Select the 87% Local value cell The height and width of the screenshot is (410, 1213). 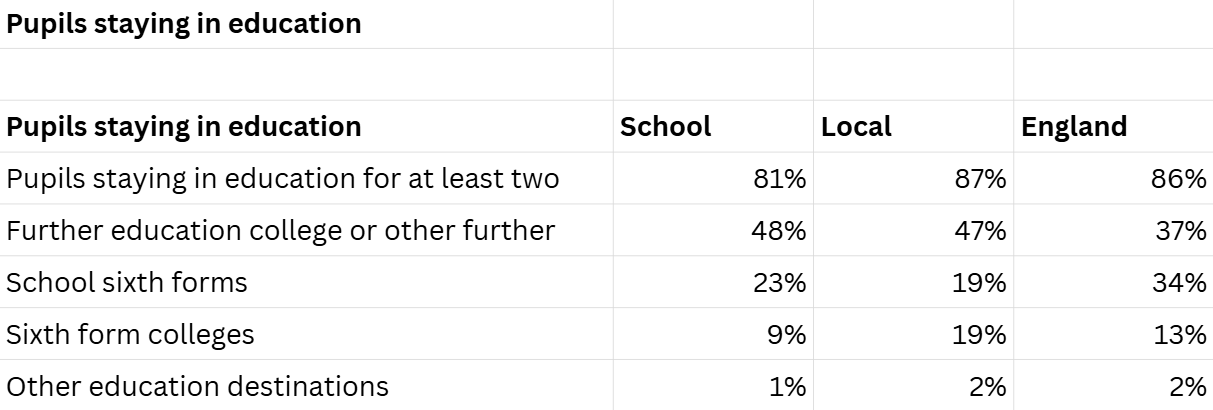click(979, 179)
